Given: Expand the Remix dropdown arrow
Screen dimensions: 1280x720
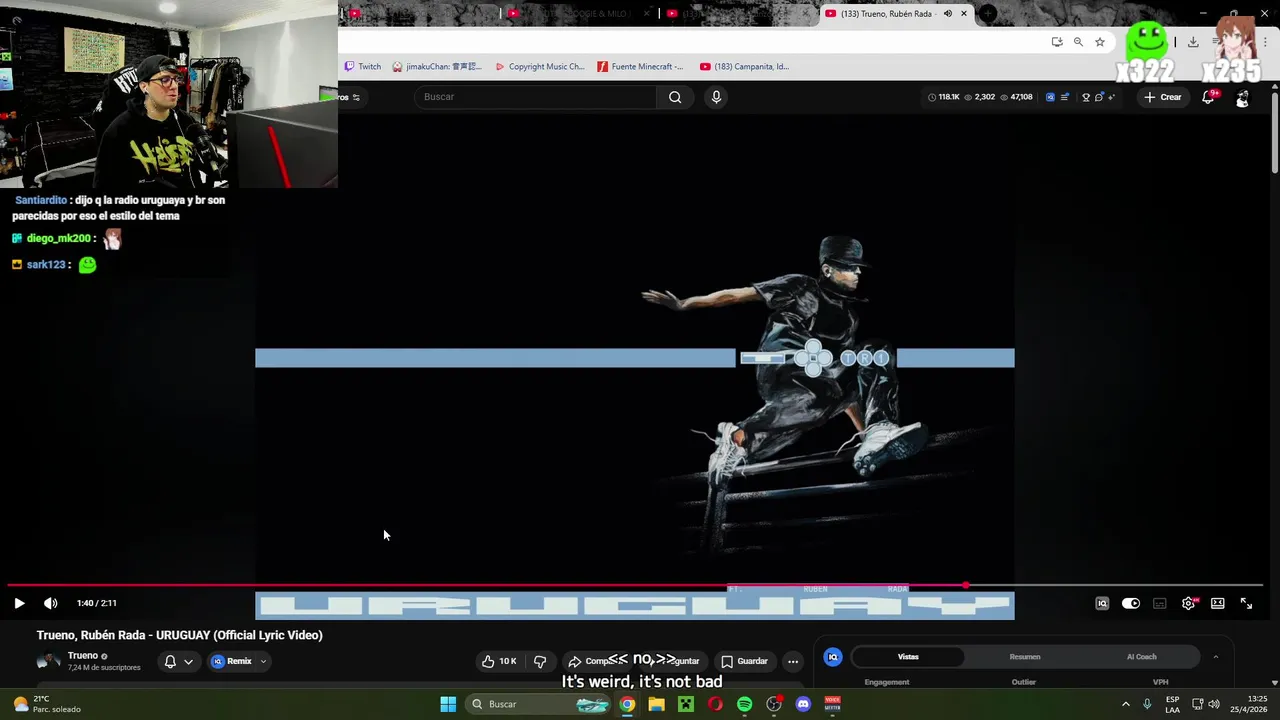Looking at the screenshot, I should (263, 661).
